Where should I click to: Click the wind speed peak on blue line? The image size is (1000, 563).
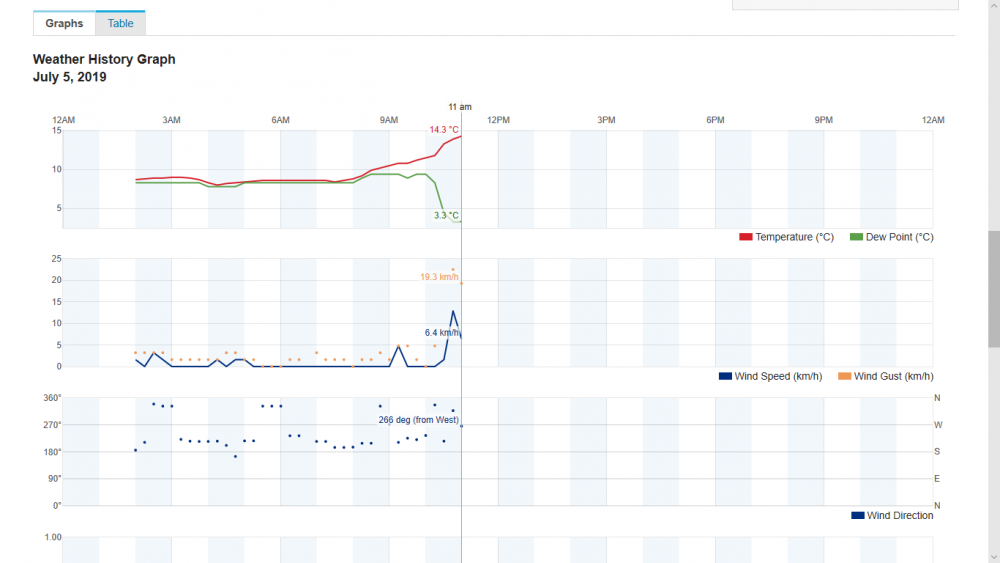click(x=453, y=312)
